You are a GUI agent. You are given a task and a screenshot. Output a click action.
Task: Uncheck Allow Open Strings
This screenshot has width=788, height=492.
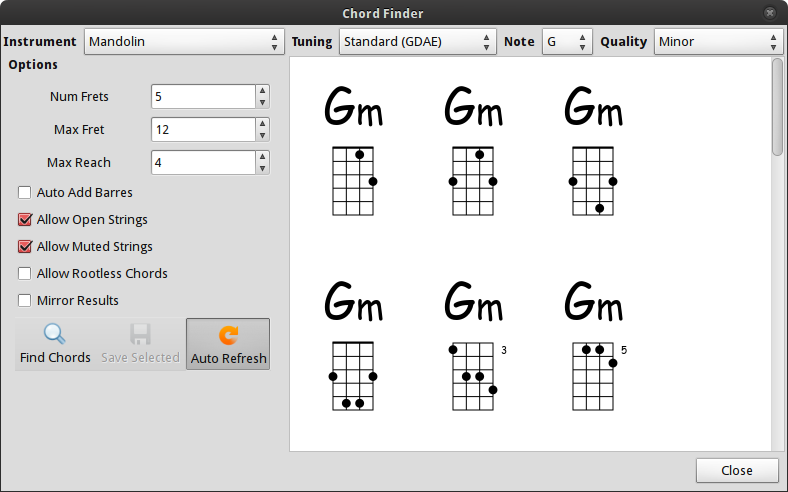pos(25,219)
